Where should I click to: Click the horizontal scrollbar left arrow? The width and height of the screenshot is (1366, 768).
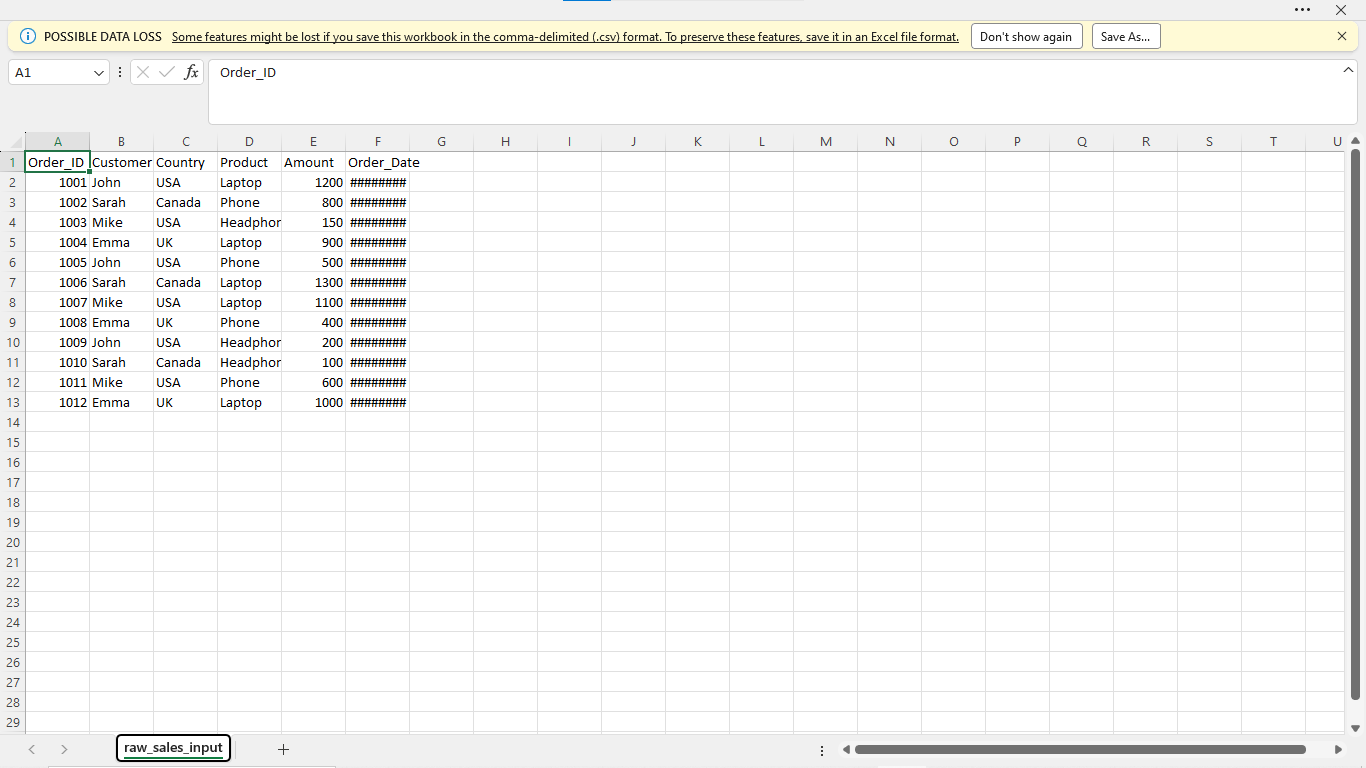click(846, 749)
